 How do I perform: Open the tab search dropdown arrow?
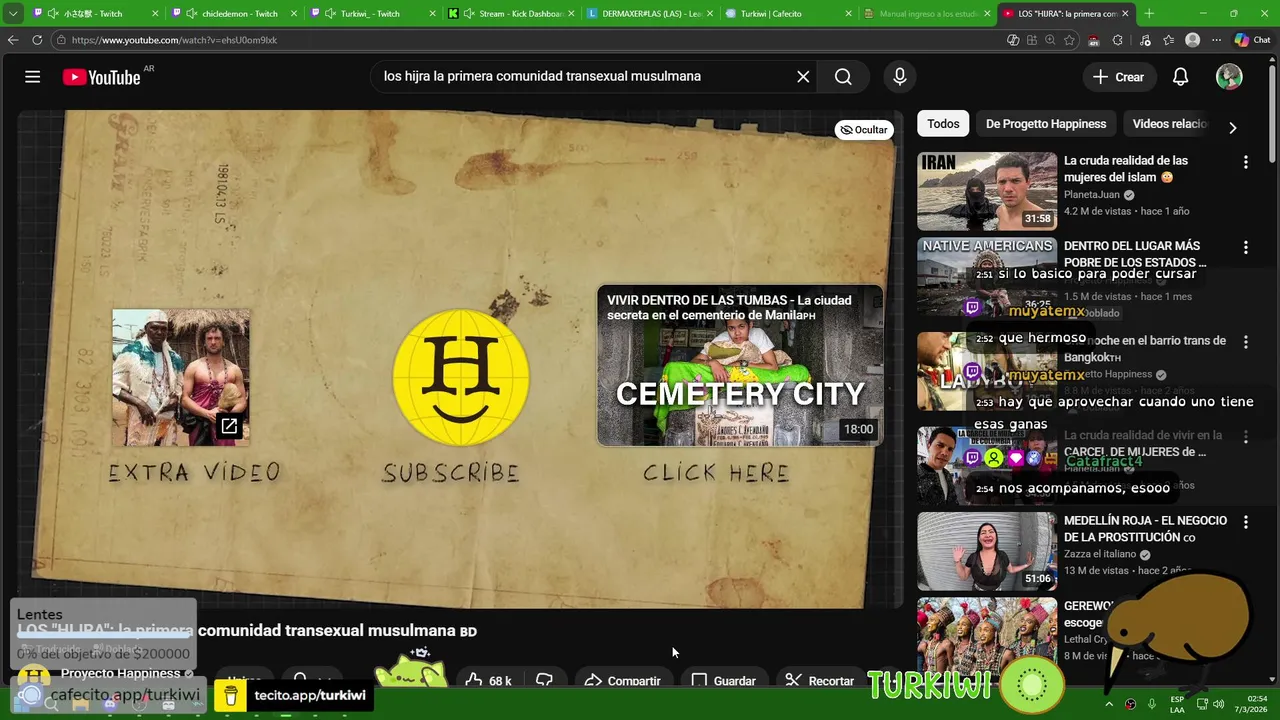pos(13,14)
